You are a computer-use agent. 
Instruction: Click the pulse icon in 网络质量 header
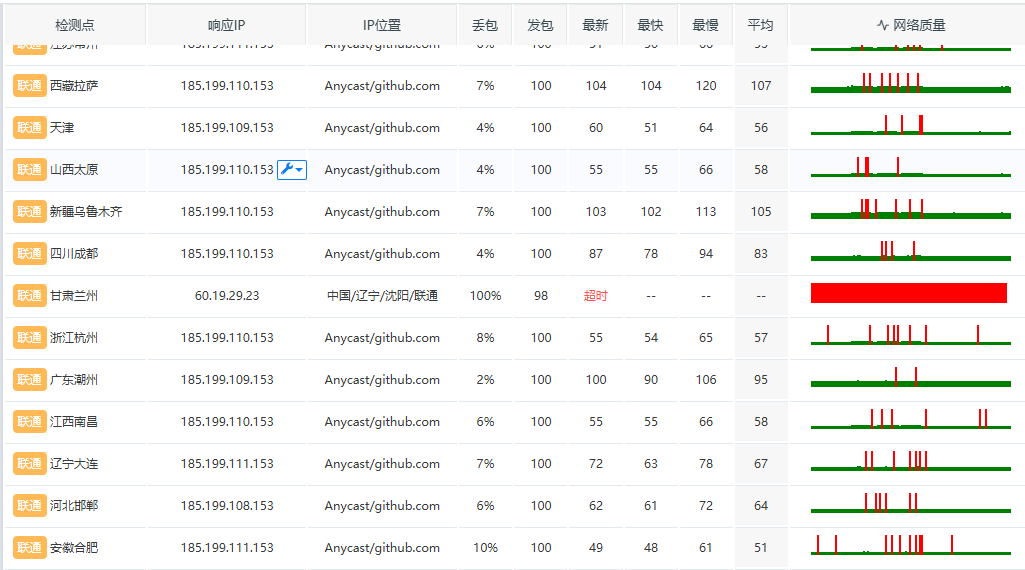pos(882,25)
